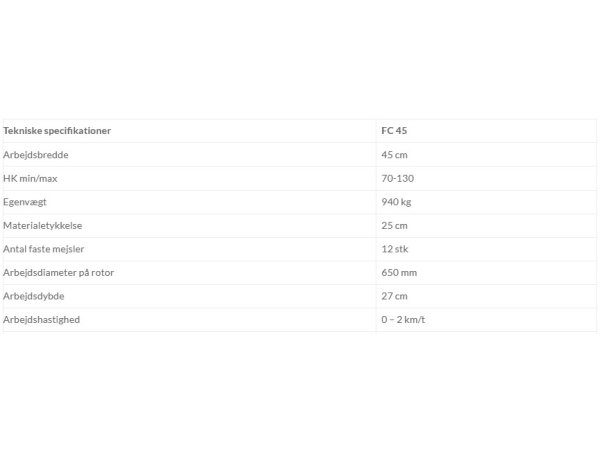The width and height of the screenshot is (600, 450).
Task: Click the word rotor in the table
Action: coord(103,273)
